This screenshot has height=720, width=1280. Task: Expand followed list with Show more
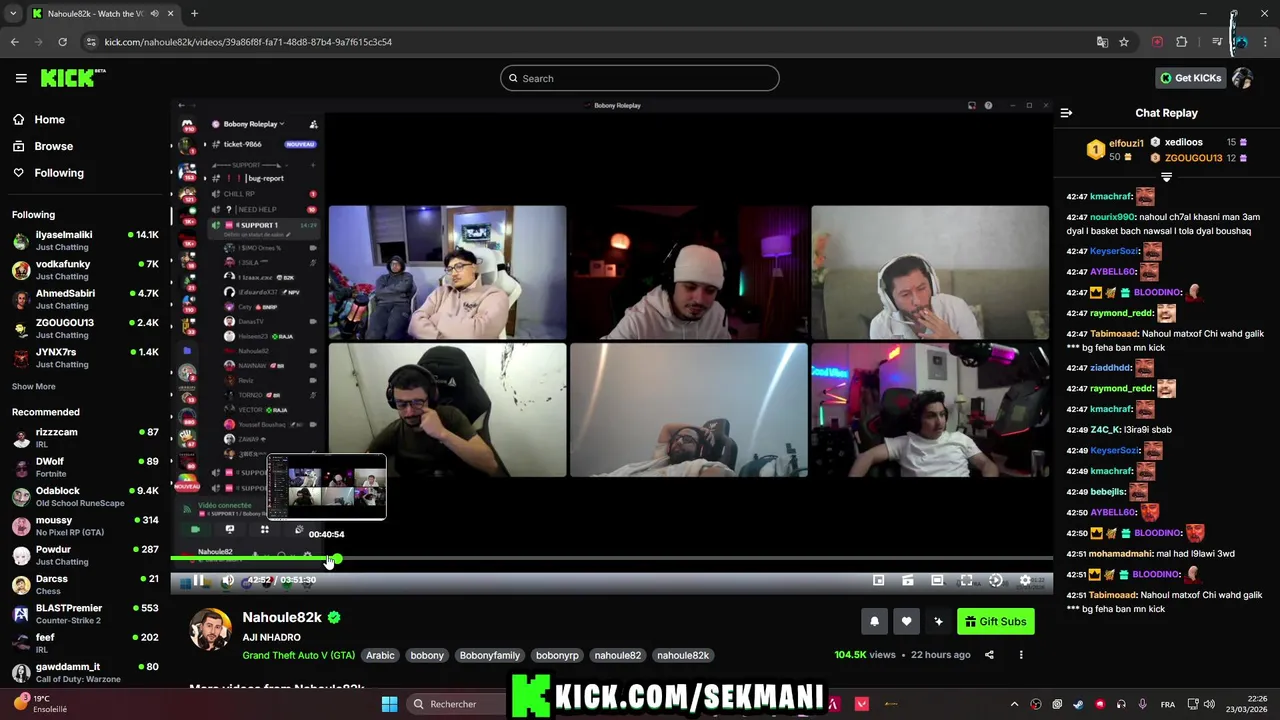pos(33,386)
